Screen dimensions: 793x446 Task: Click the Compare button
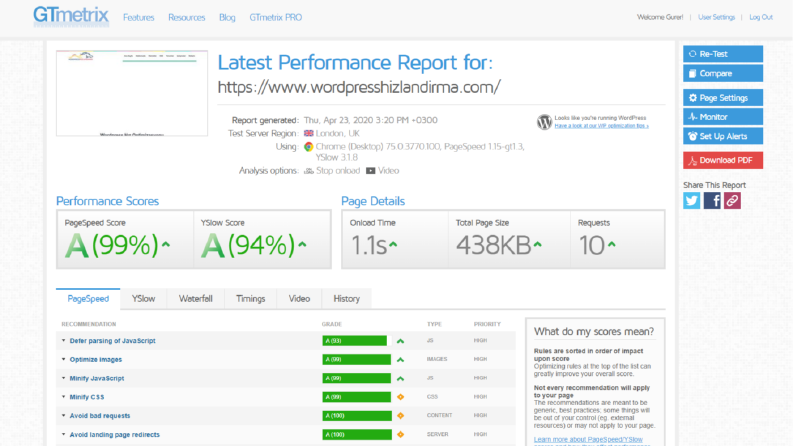[723, 73]
